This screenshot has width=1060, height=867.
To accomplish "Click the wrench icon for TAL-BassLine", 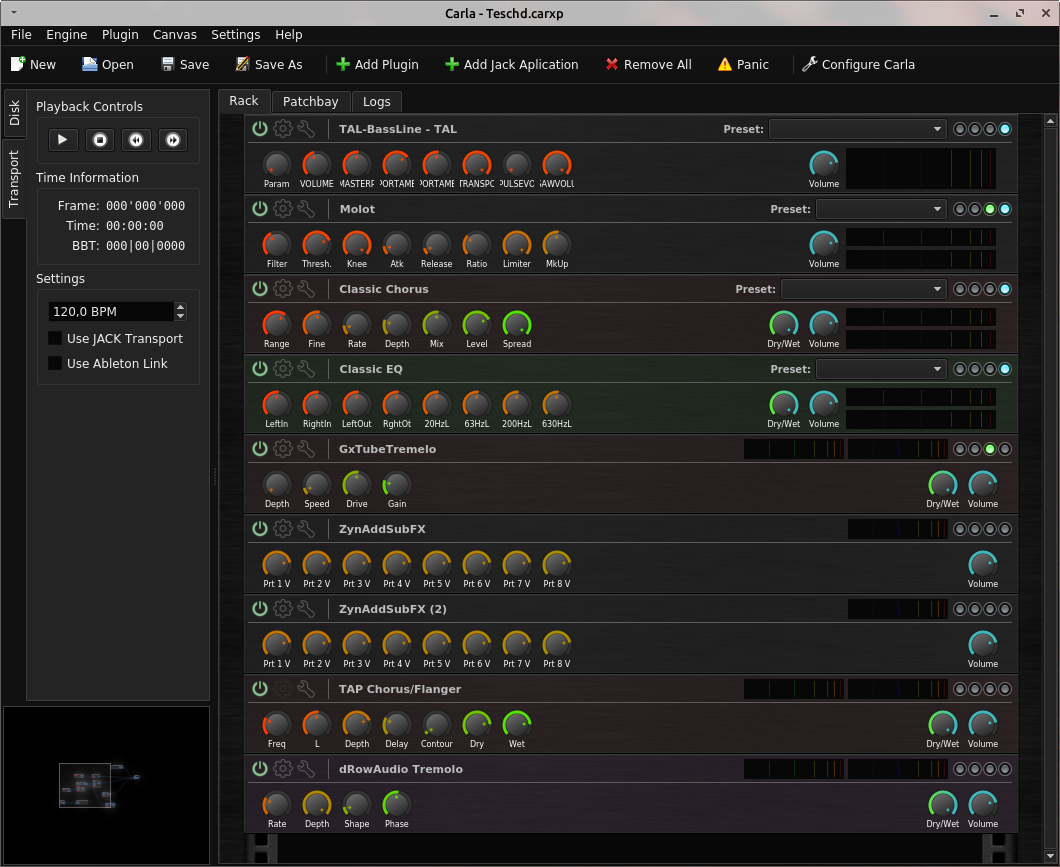I will pos(306,128).
